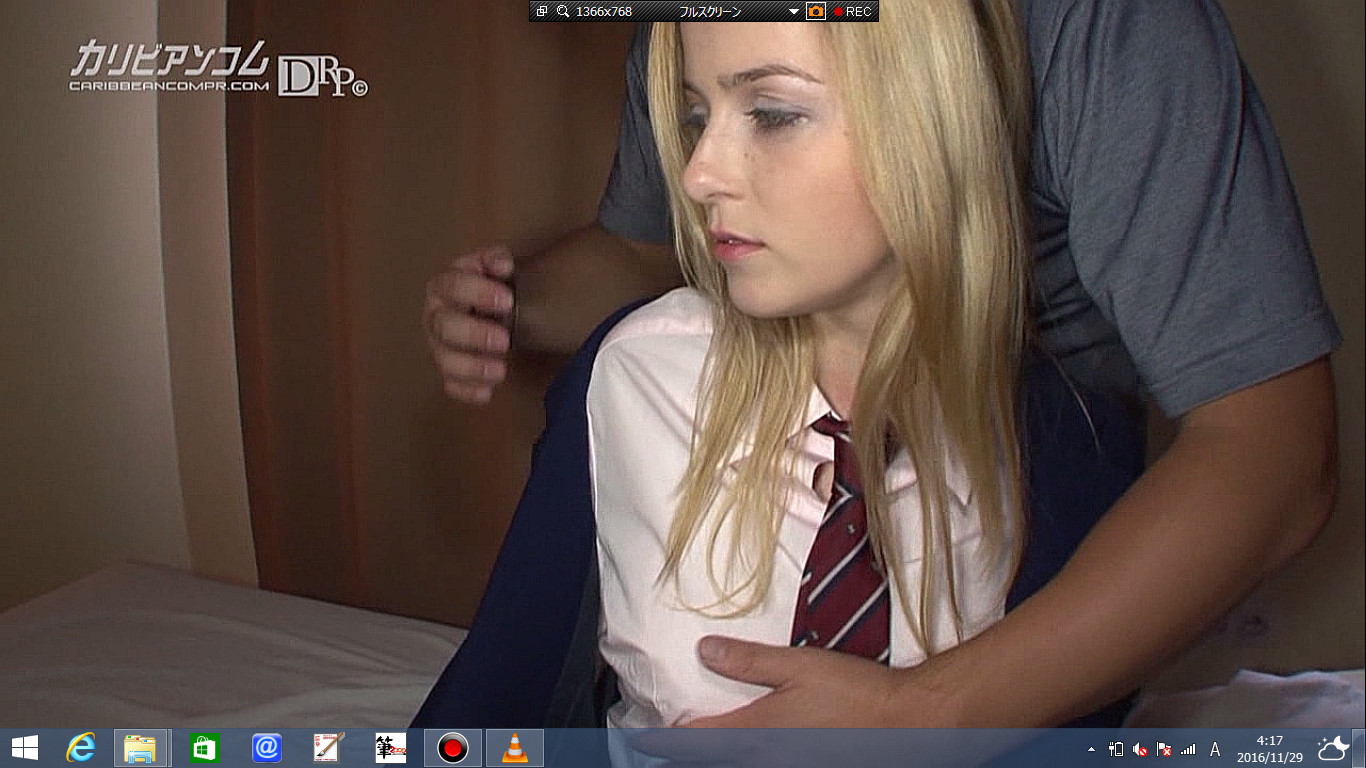Screen dimensions: 1366x768
Task: Open the blue @ mail application
Action: coord(267,747)
